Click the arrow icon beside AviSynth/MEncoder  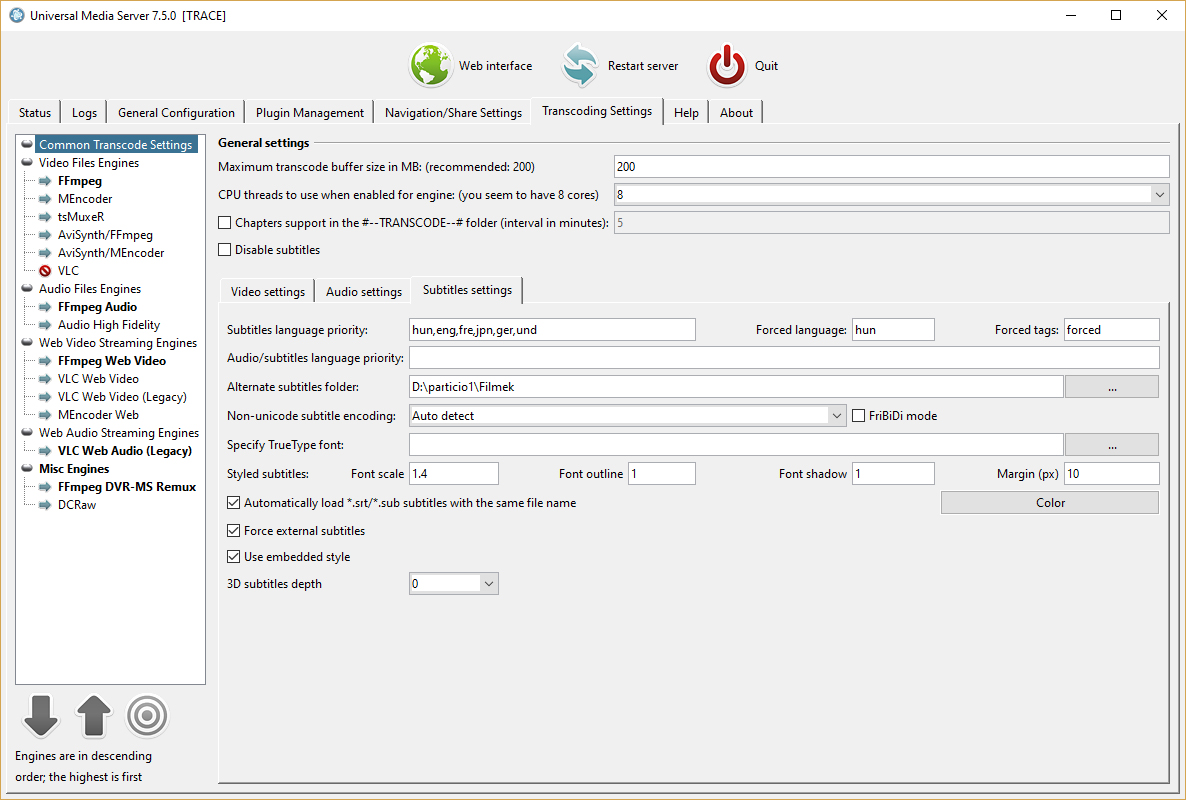(45, 253)
